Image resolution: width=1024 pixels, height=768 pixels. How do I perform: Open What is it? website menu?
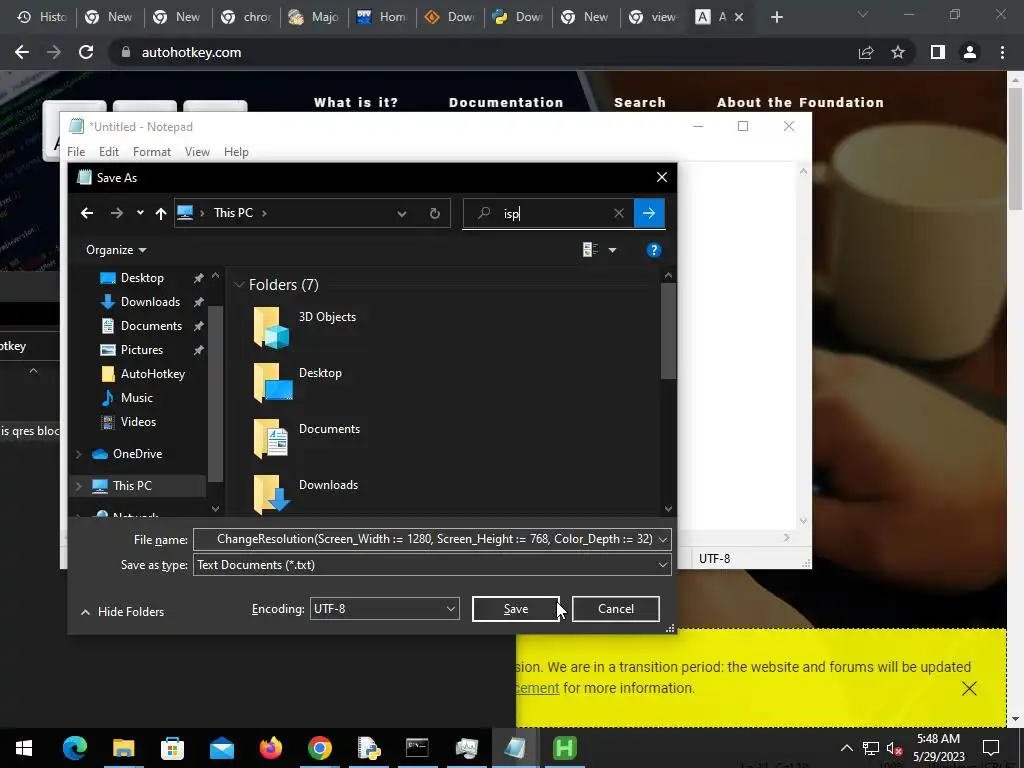click(x=355, y=103)
